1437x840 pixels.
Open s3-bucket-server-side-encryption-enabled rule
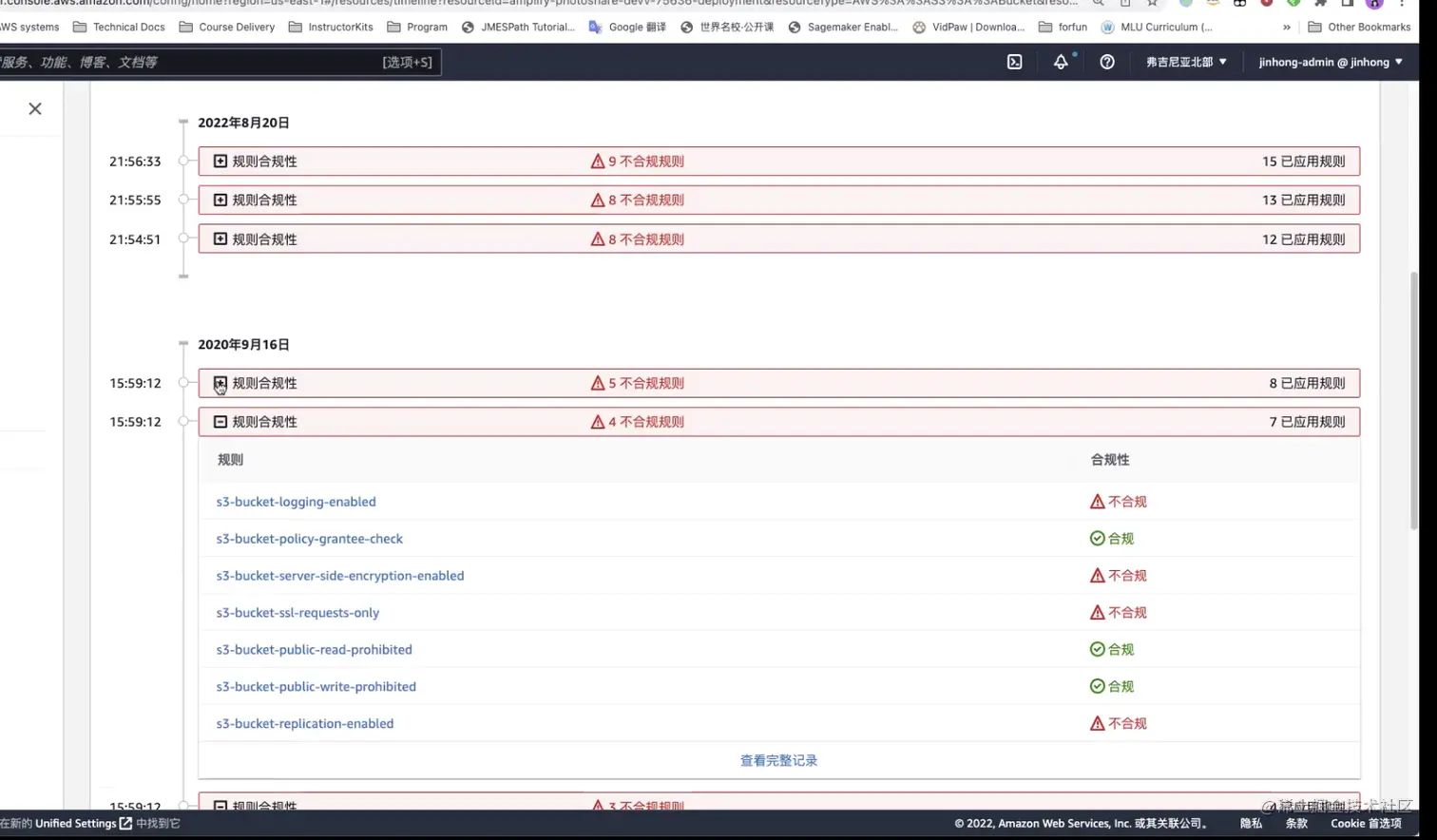click(339, 576)
